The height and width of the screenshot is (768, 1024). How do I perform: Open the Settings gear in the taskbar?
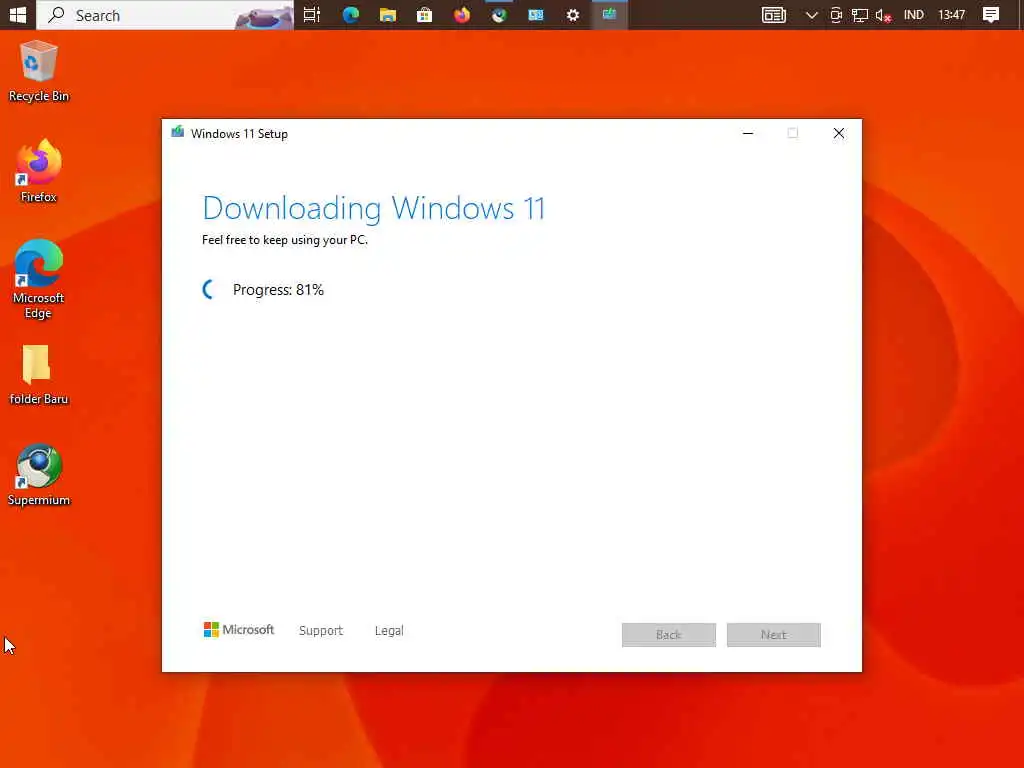573,14
